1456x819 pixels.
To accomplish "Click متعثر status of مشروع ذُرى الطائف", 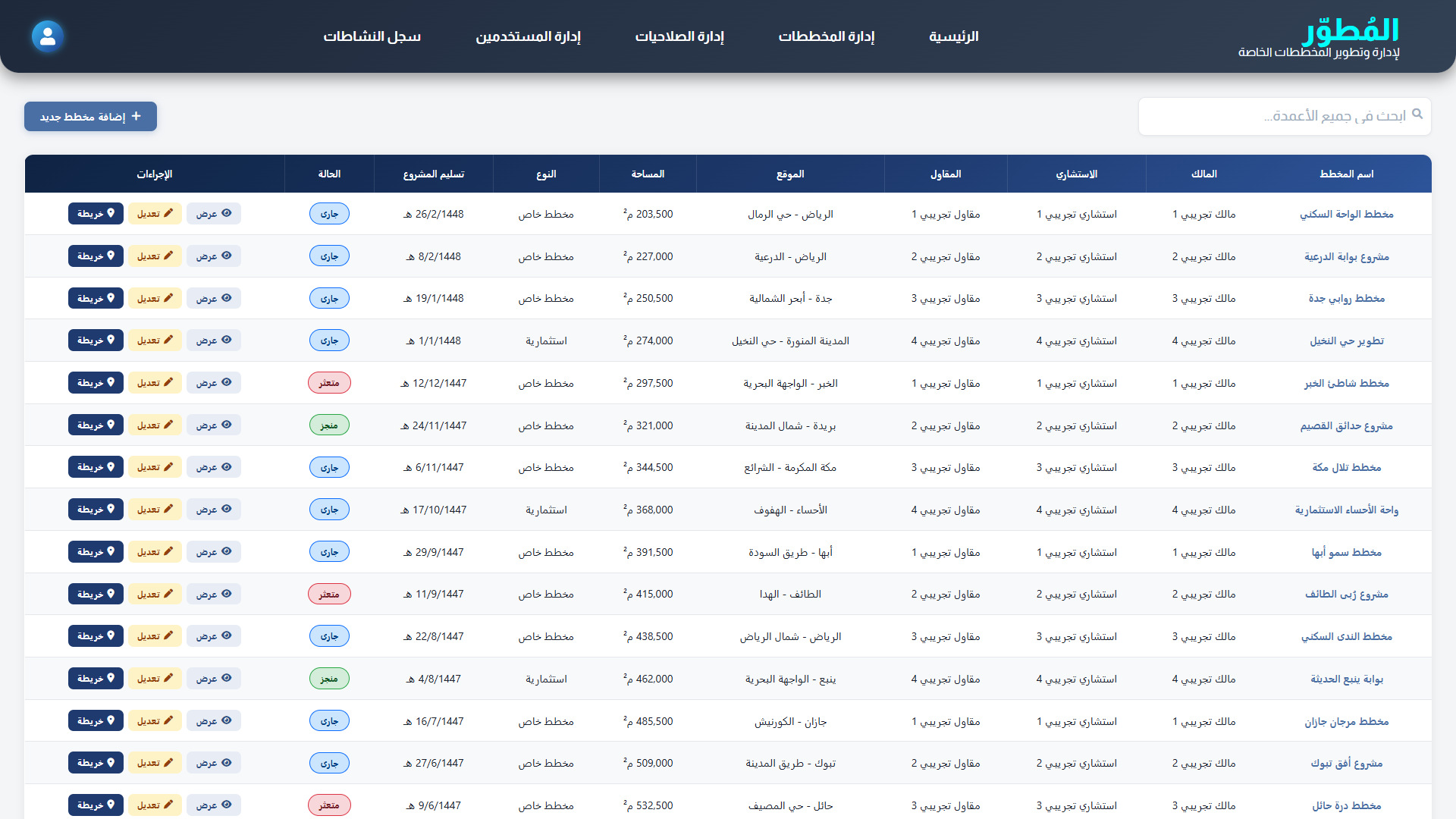I will pyautogui.click(x=329, y=594).
